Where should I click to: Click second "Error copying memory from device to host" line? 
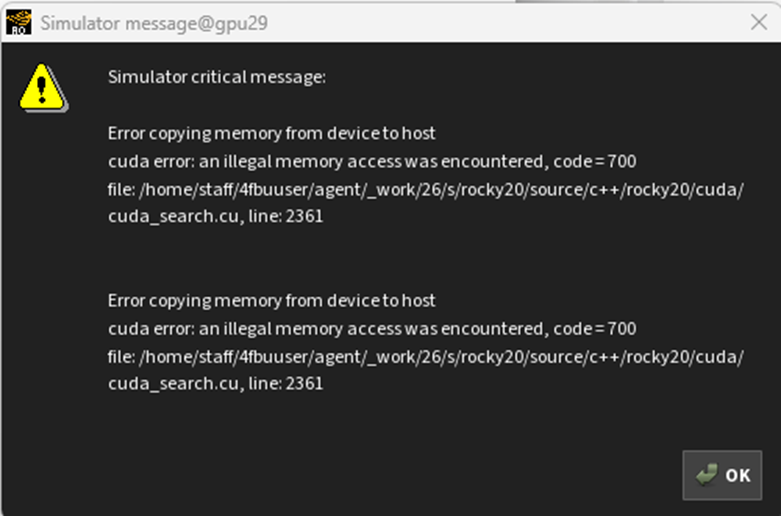point(271,301)
